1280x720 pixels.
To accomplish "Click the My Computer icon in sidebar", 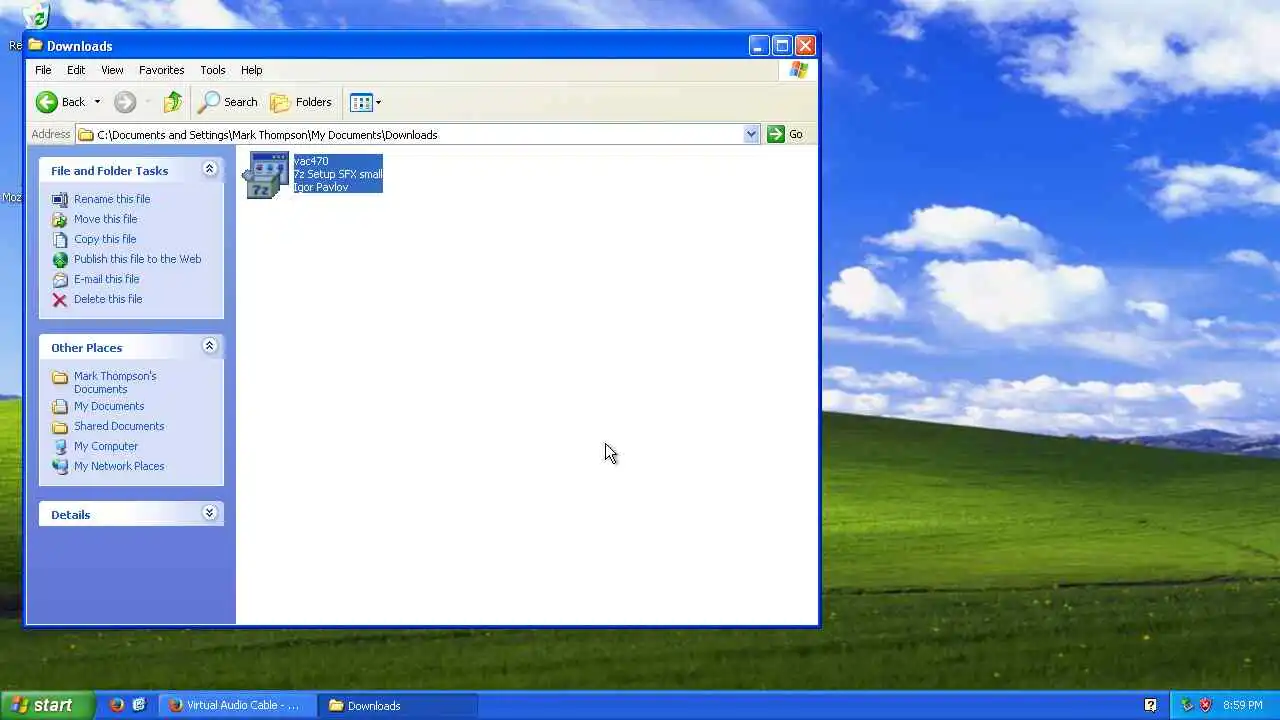I will click(x=60, y=446).
